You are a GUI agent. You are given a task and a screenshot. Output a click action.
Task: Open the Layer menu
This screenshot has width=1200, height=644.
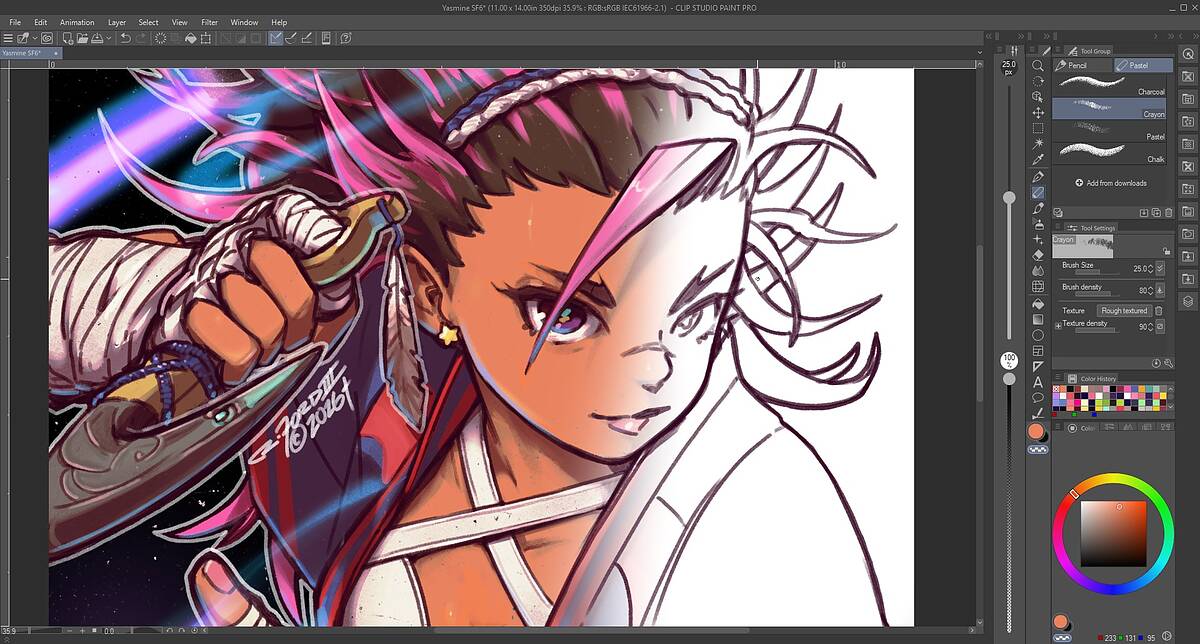117,22
